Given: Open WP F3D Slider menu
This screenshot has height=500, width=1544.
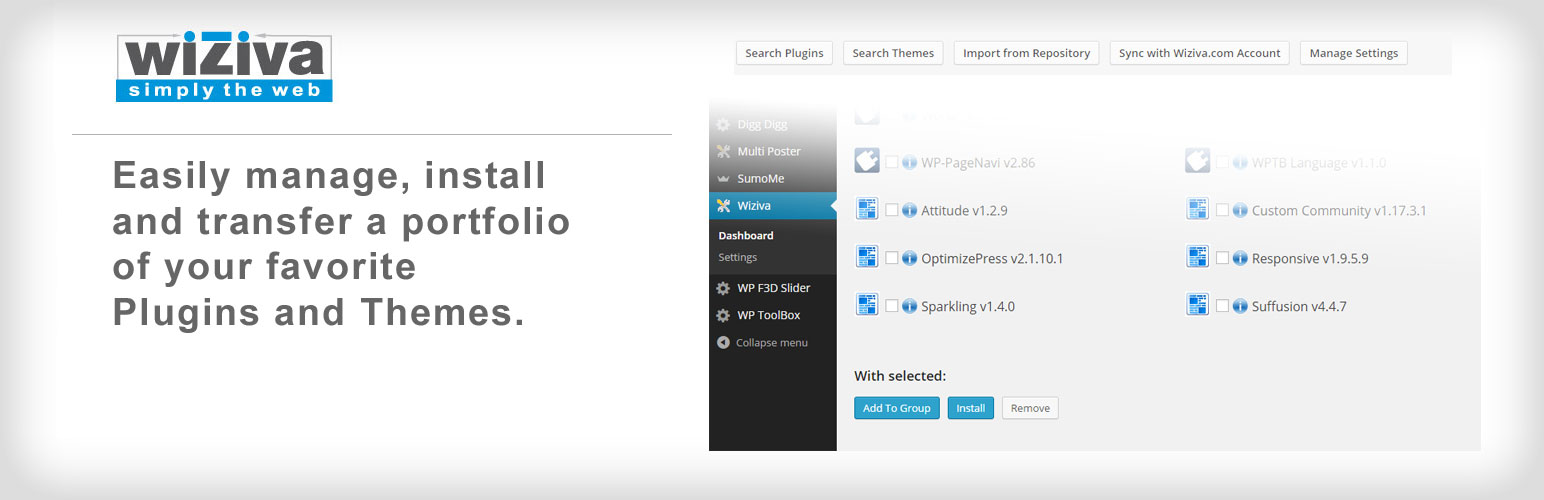Looking at the screenshot, I should coord(773,288).
